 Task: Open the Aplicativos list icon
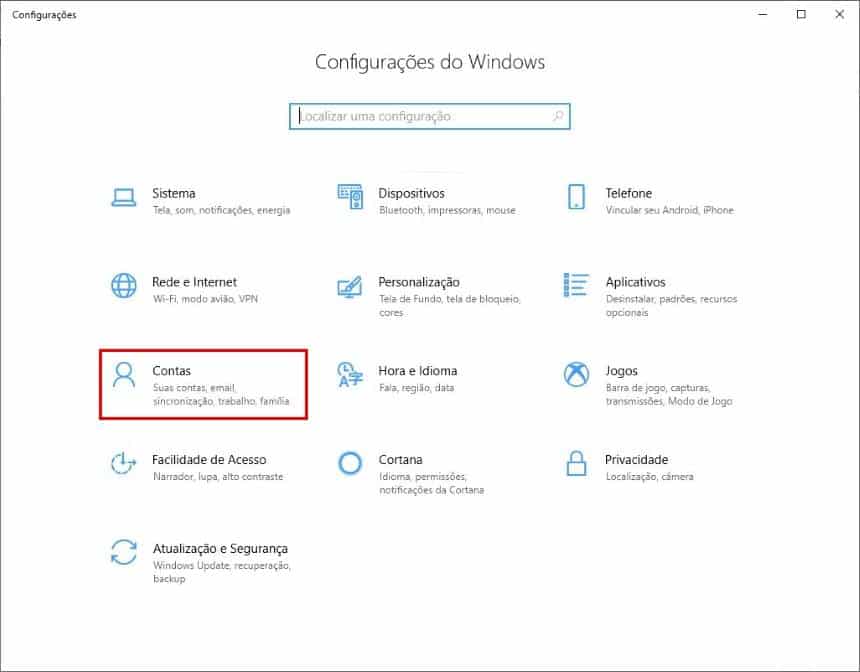pyautogui.click(x=576, y=285)
